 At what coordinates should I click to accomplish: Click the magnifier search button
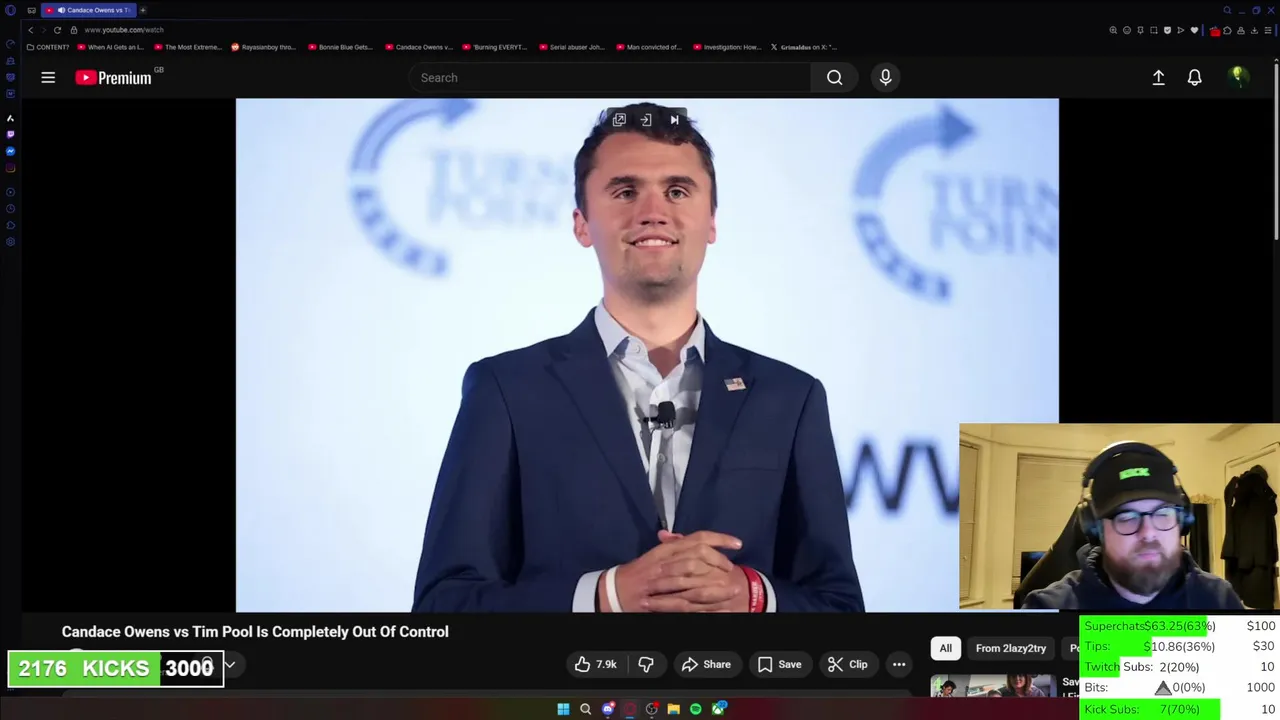(x=834, y=77)
